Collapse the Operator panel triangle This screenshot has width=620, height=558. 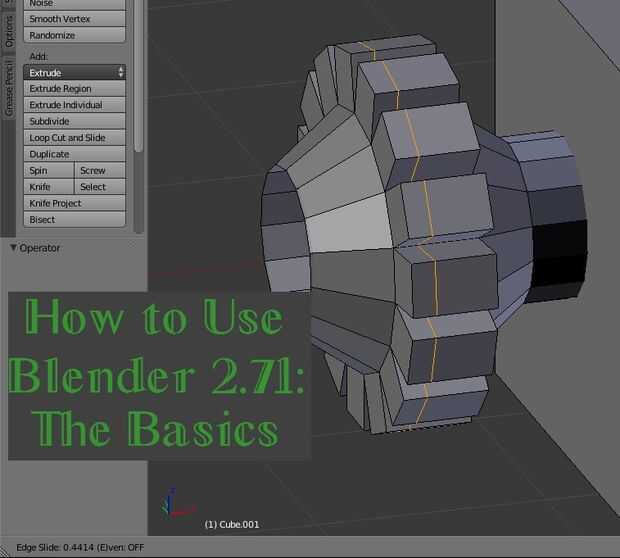pyautogui.click(x=13, y=248)
